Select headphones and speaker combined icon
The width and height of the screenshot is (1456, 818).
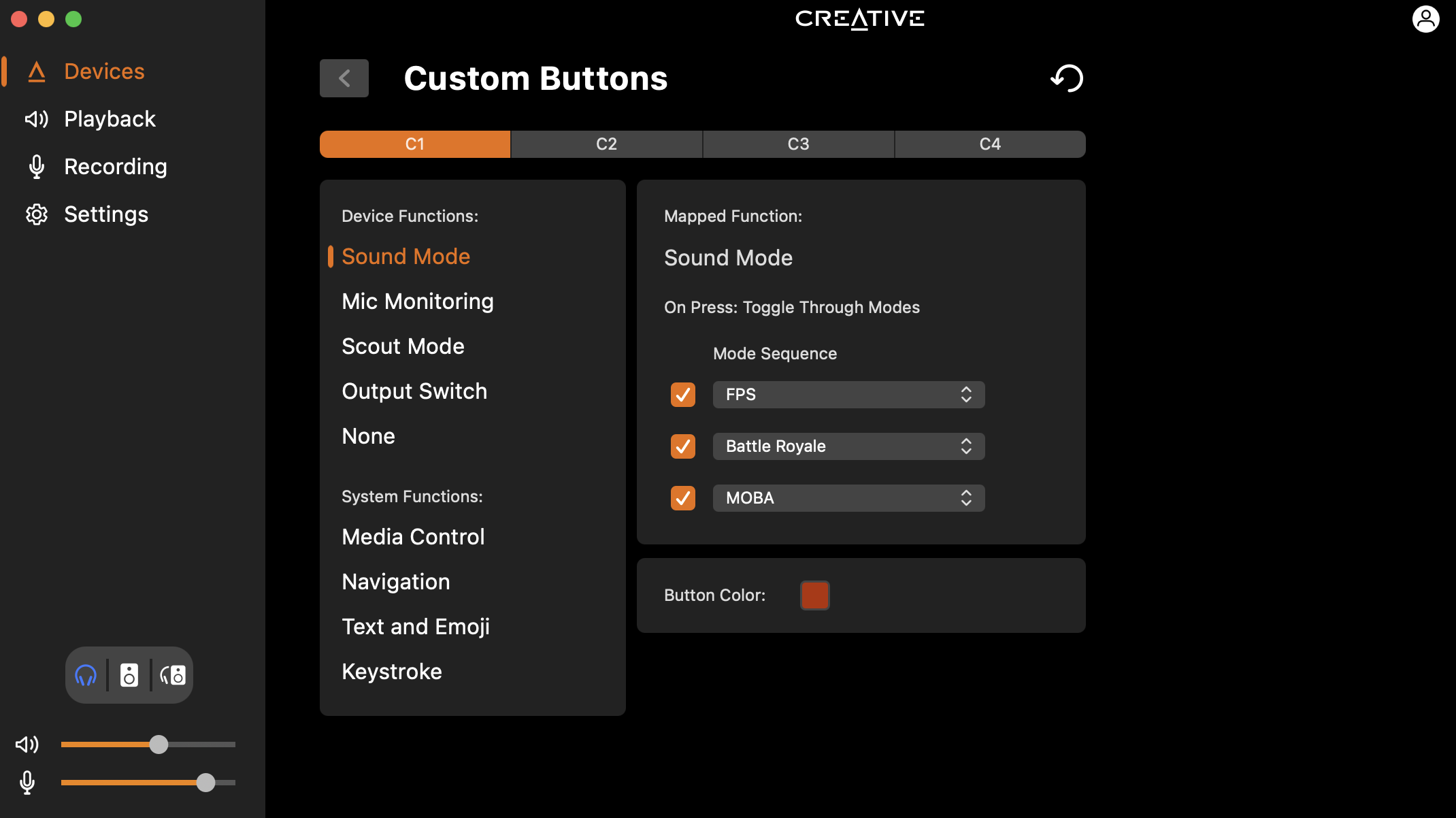tap(173, 675)
